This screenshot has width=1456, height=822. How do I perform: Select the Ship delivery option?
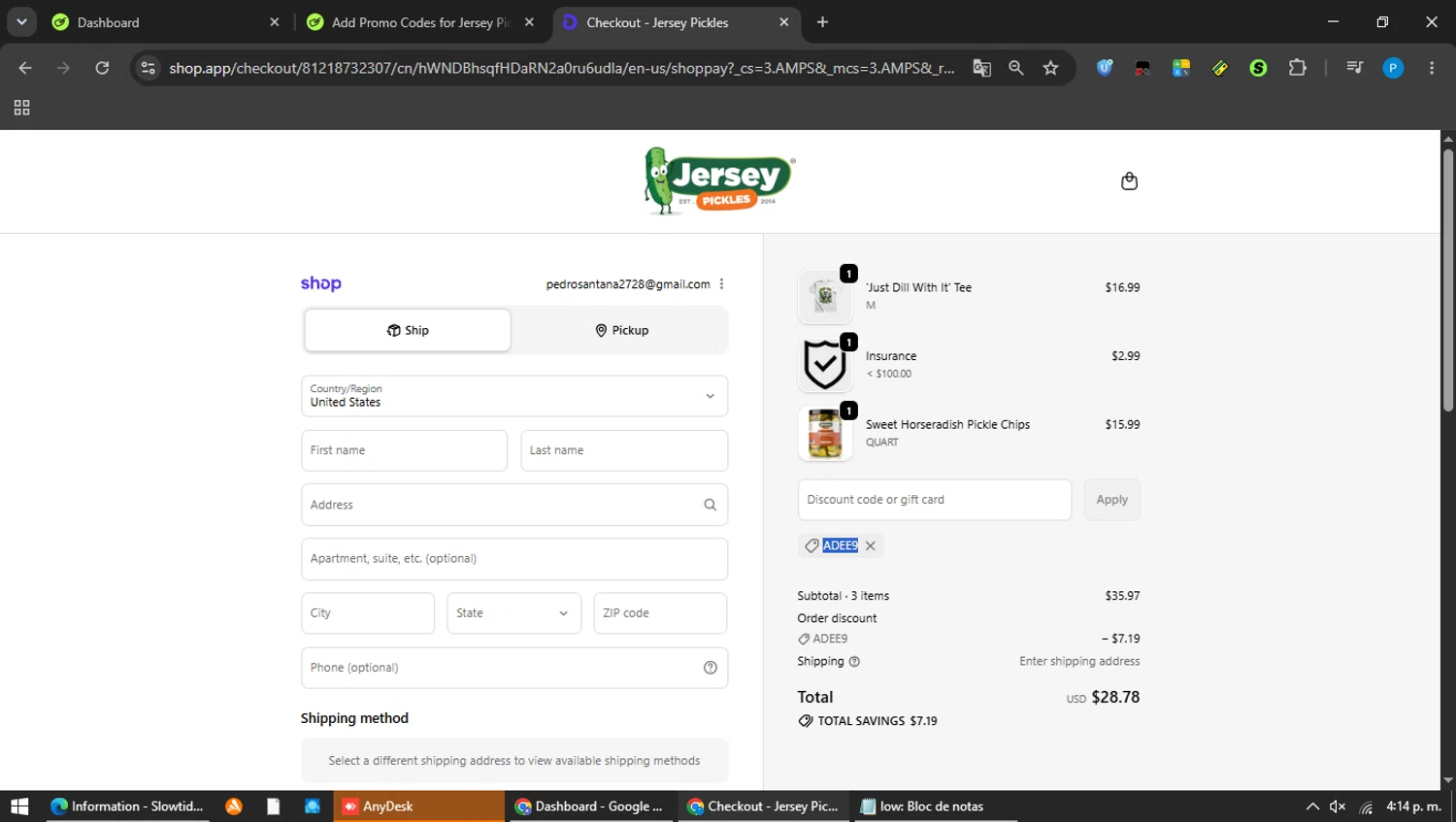408,330
